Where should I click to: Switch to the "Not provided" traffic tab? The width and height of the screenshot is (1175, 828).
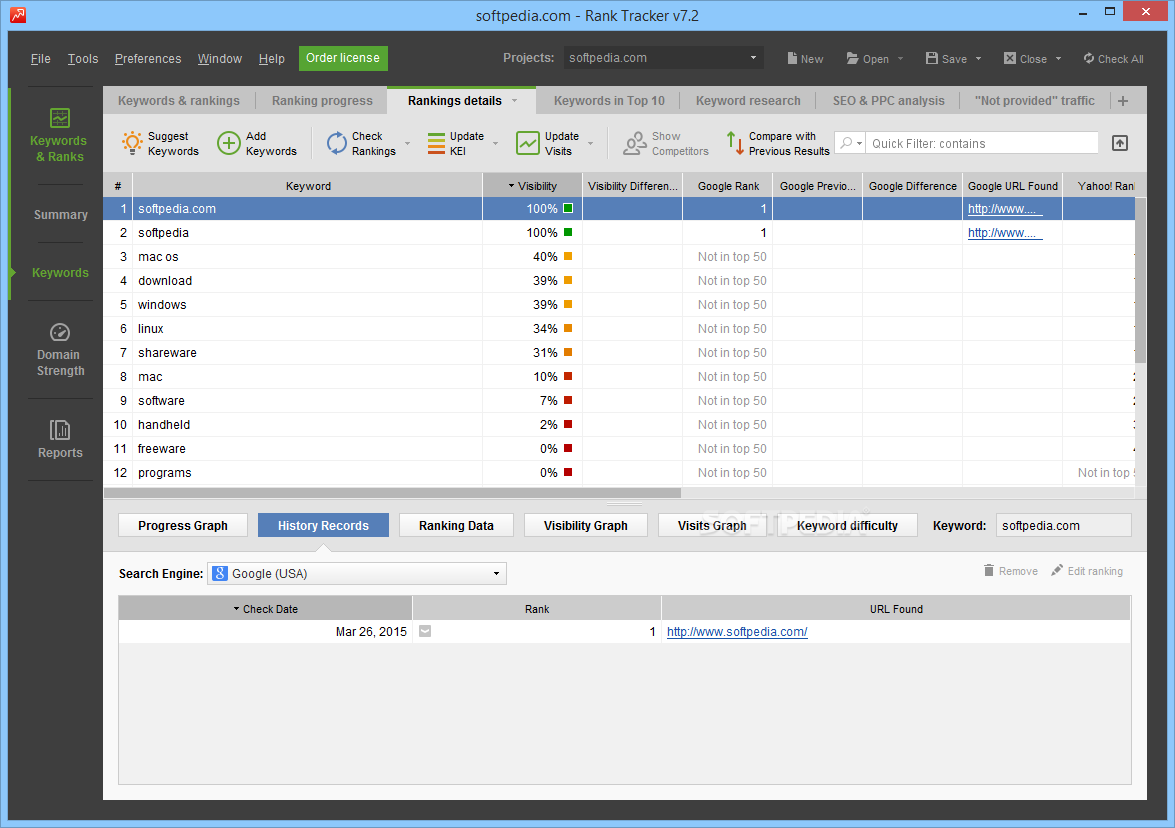[x=1034, y=100]
